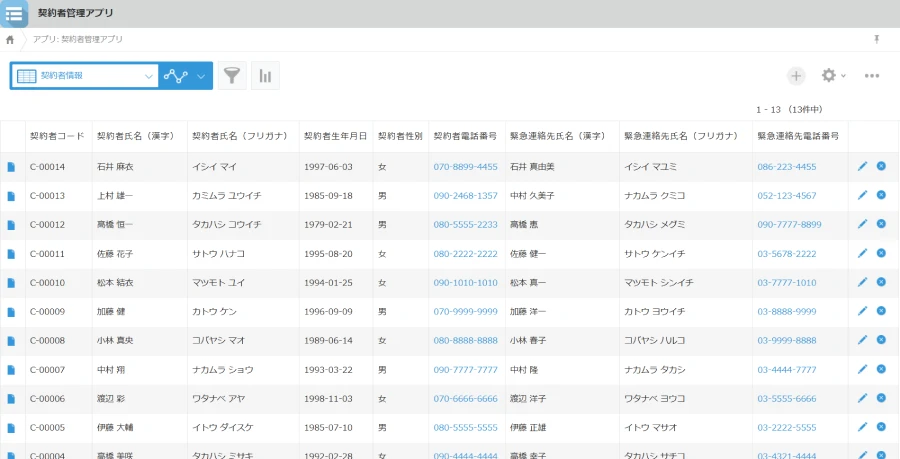Open record details for C-00010
The width and height of the screenshot is (900, 459).
tap(11, 283)
